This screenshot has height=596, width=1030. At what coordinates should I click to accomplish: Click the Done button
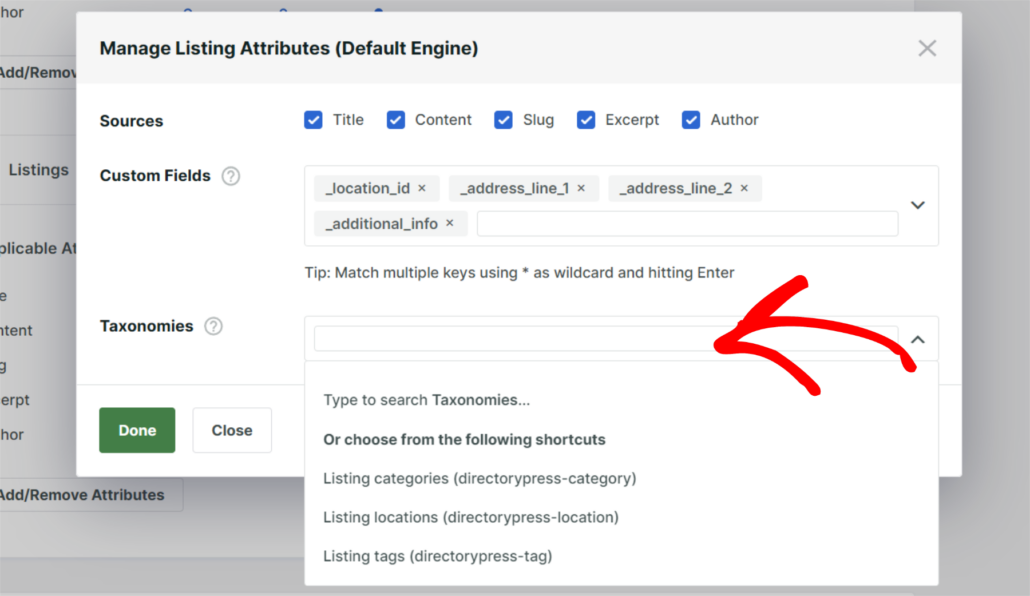pyautogui.click(x=137, y=430)
